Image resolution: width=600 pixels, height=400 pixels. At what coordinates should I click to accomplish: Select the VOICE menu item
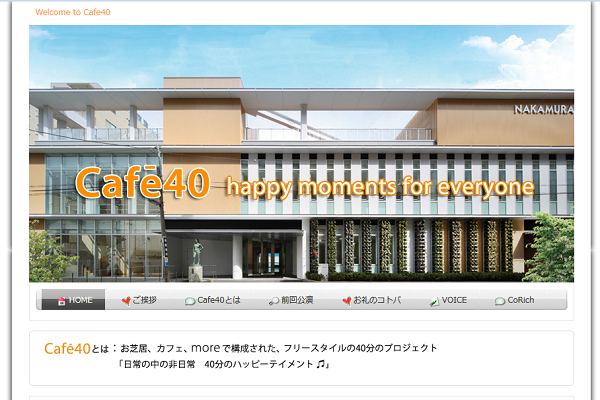pyautogui.click(x=454, y=300)
